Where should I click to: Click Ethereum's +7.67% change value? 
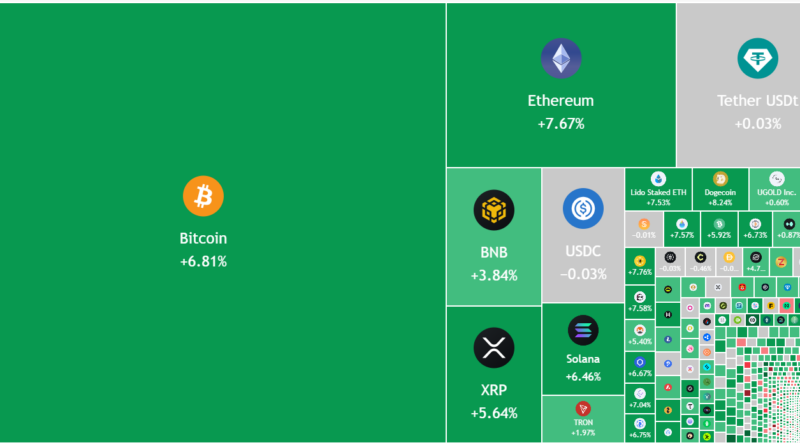tap(561, 124)
